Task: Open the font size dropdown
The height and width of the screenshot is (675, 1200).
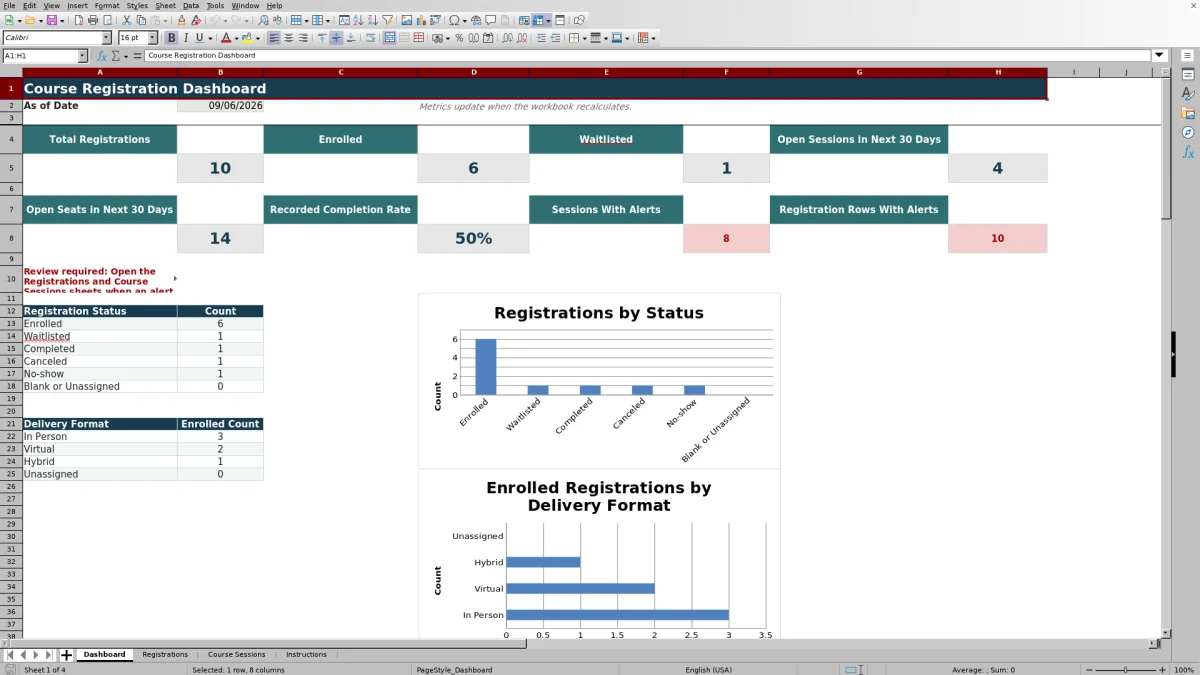Action: (x=152, y=38)
